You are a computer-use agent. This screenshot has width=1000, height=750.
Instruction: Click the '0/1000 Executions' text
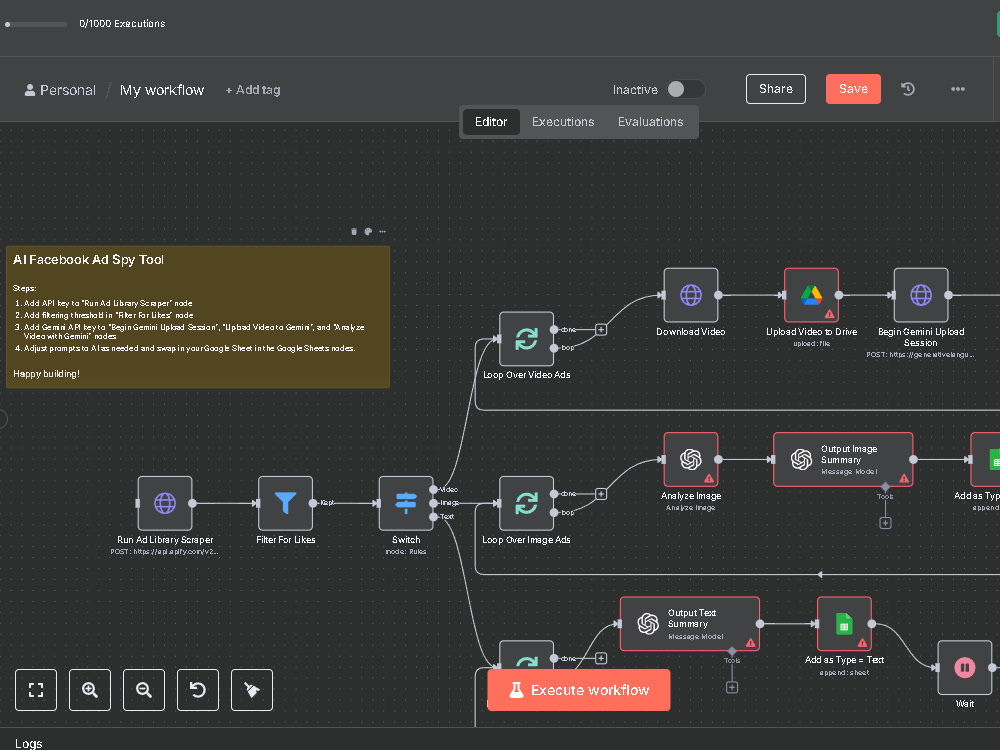(122, 24)
